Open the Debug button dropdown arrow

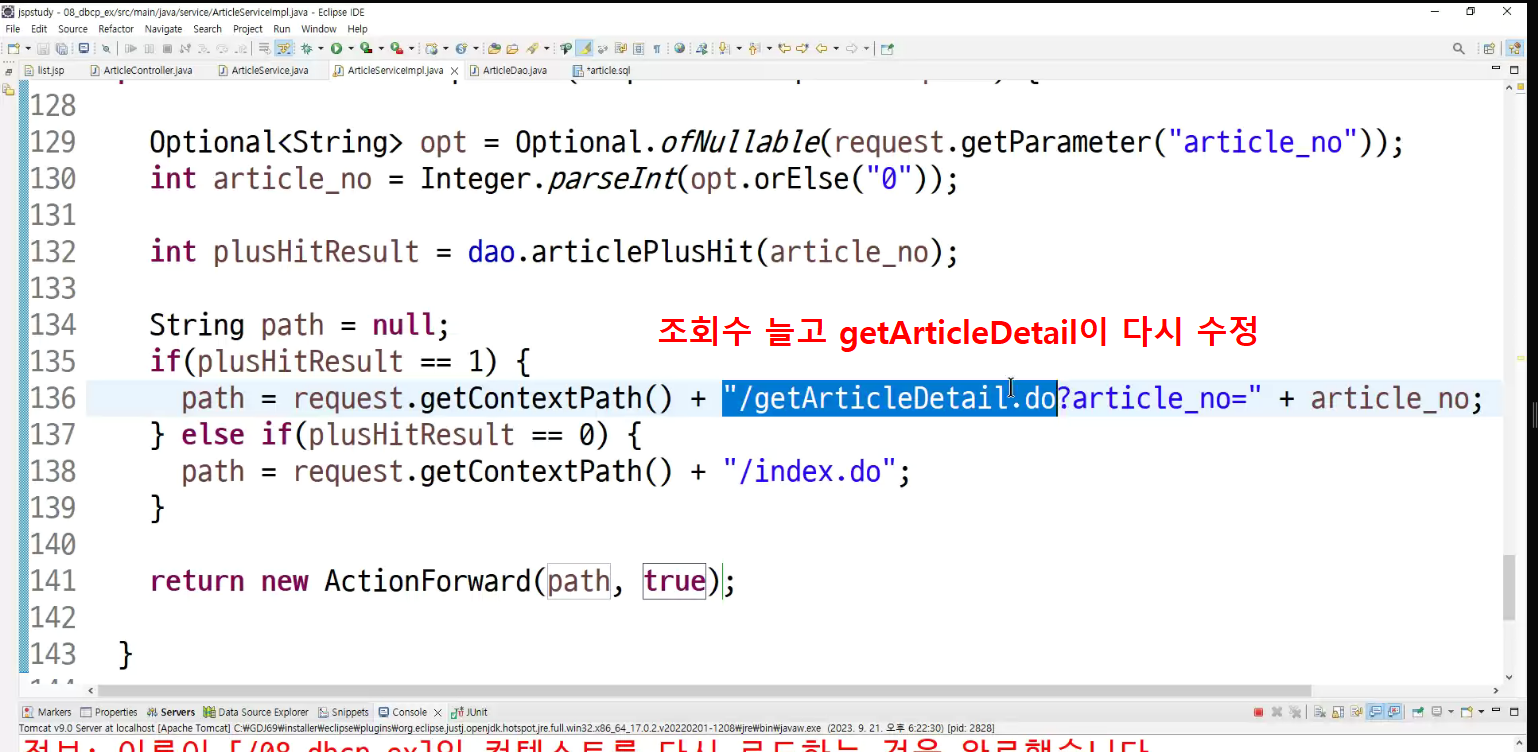point(320,48)
